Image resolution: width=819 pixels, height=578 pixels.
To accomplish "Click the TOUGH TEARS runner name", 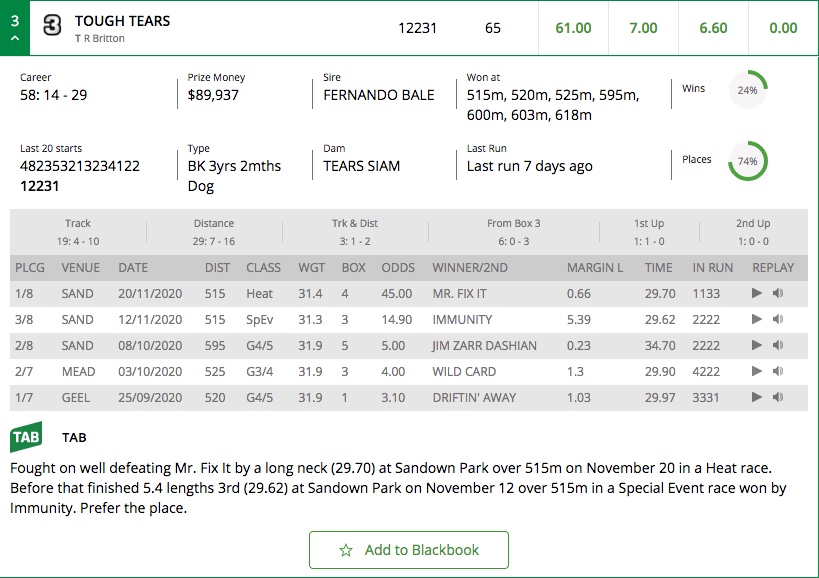I will 122,21.
